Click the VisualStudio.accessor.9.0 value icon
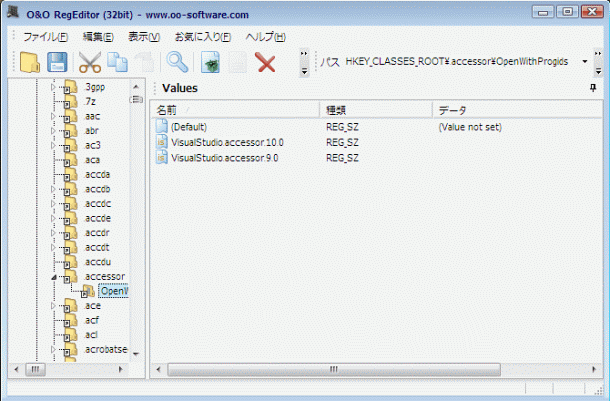Screen dimensions: 610x401 click(x=161, y=158)
